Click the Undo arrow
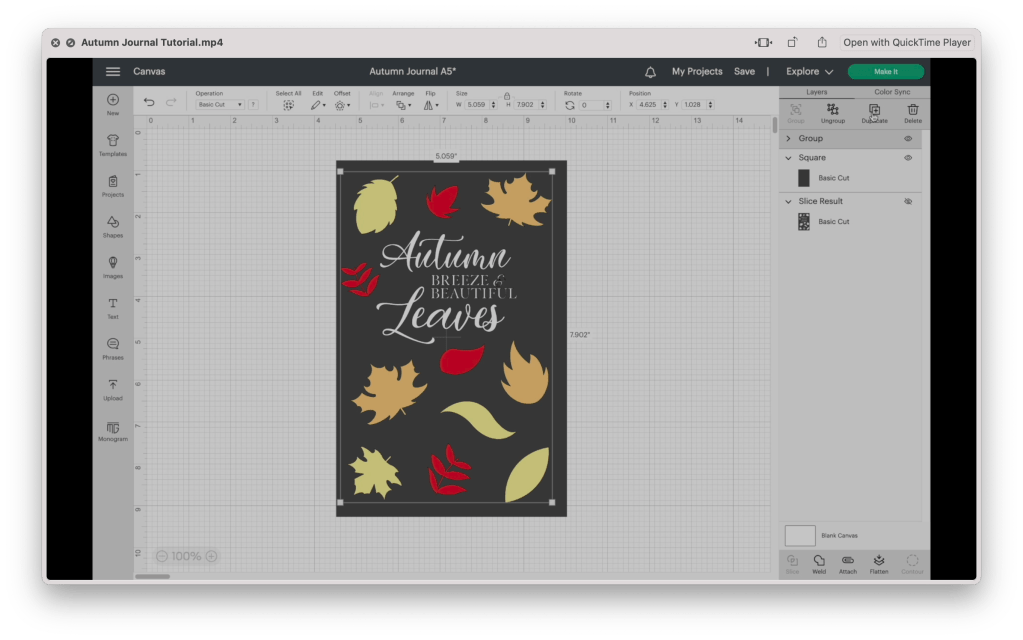 149,102
